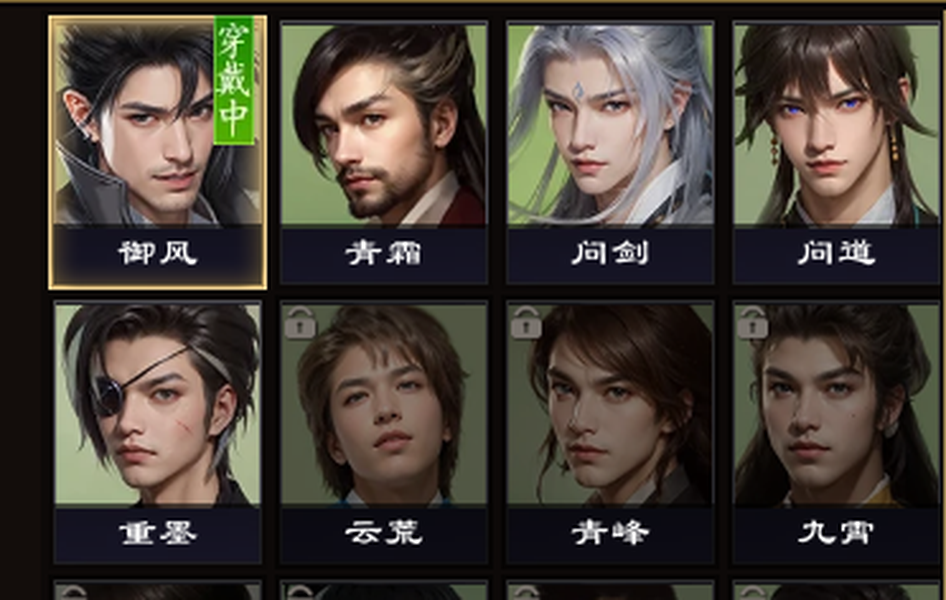Click the green 穿戴中 badge
This screenshot has width=946, height=600.
point(234,80)
